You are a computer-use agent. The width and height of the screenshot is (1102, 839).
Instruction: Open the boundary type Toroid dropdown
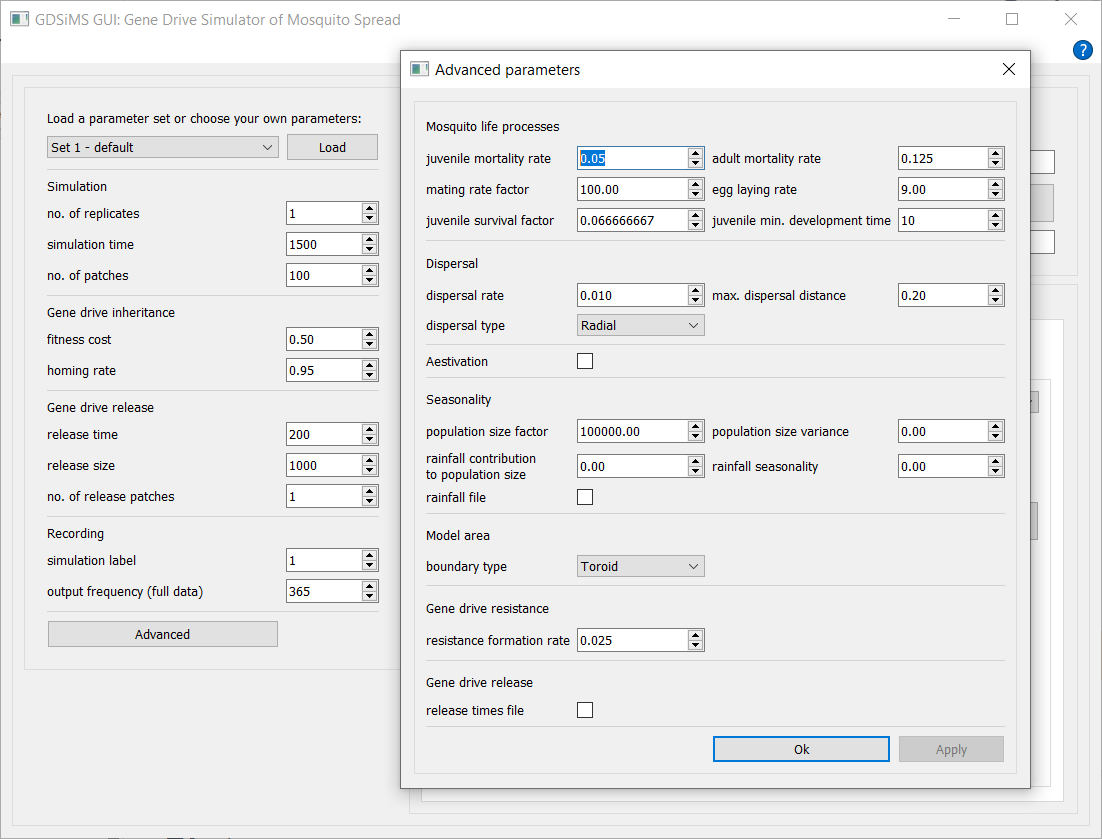(x=640, y=566)
